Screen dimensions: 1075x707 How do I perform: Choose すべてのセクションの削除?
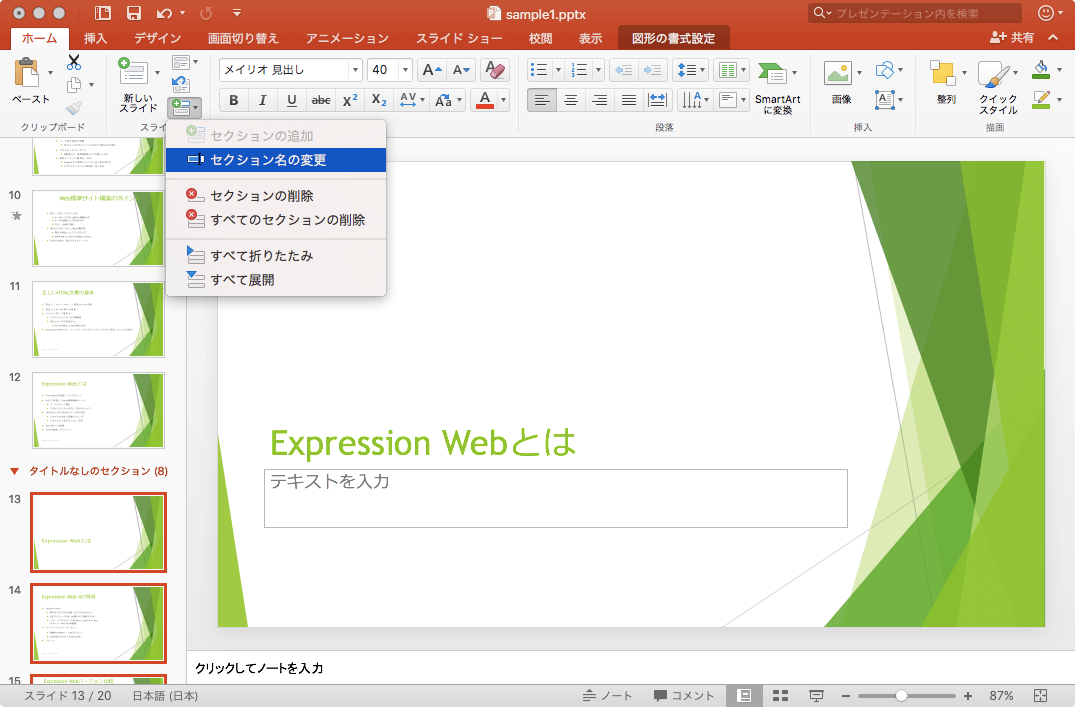point(276,219)
